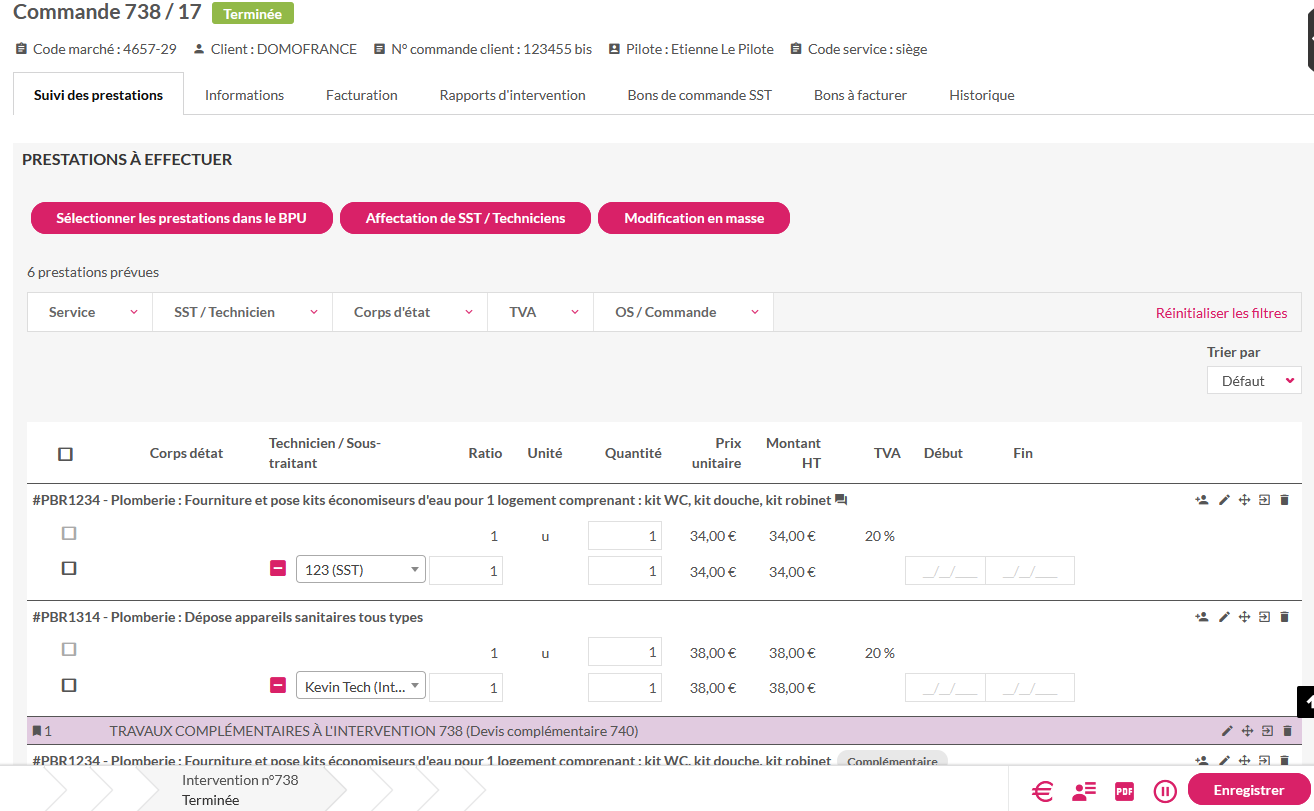This screenshot has width=1314, height=811.
Task: Open the euro pricing icon in footer
Action: (x=1042, y=791)
